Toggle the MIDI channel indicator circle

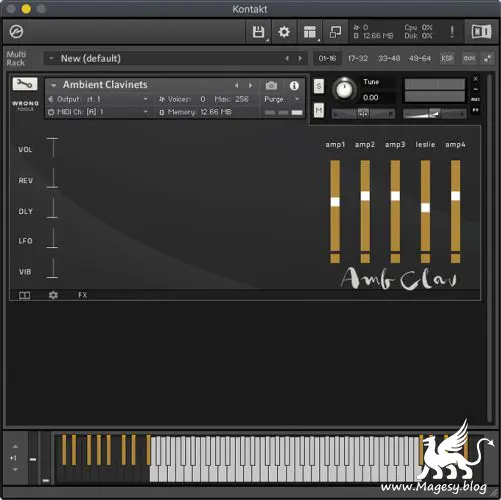[51, 112]
